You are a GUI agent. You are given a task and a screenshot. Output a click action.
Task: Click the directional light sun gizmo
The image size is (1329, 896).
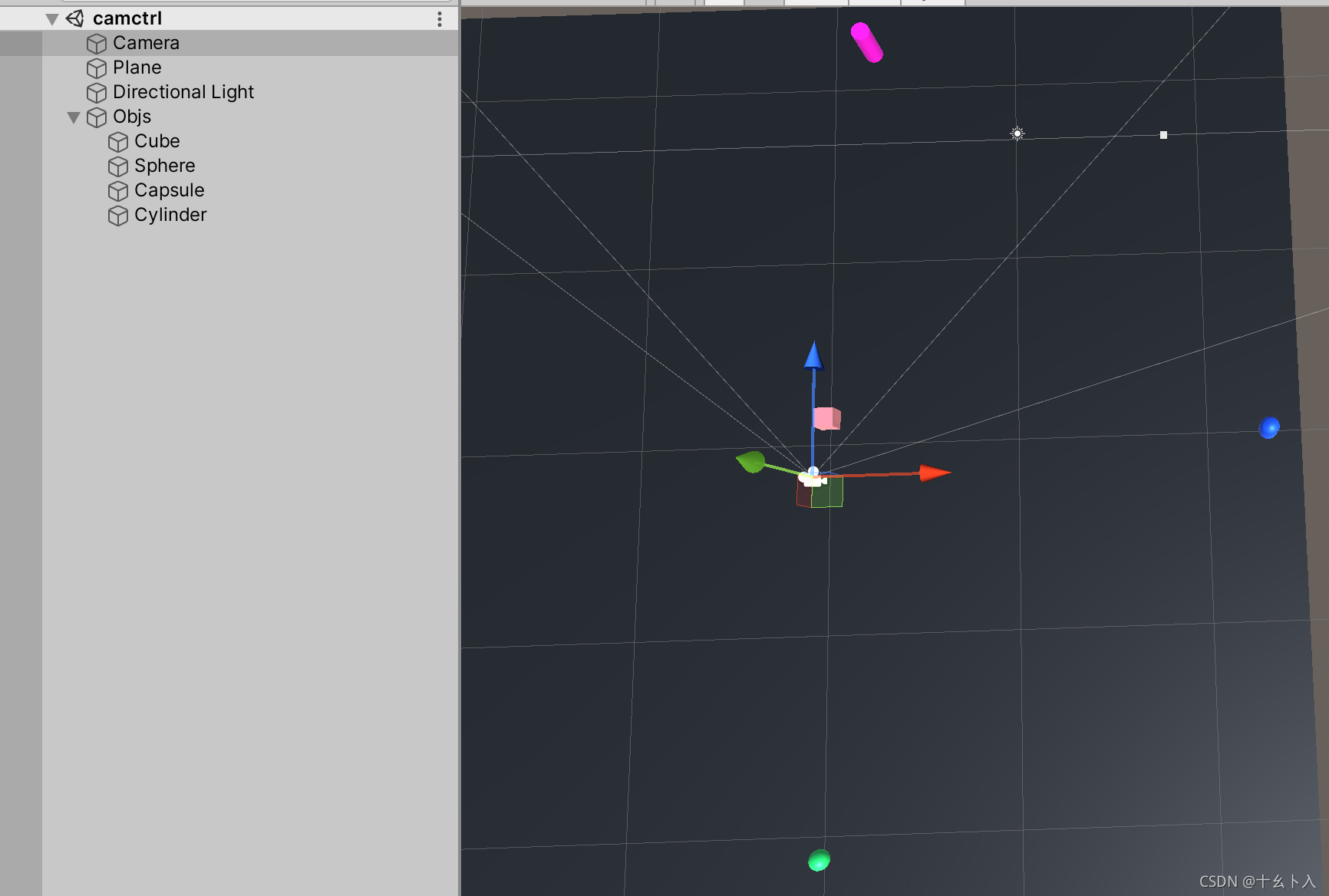pyautogui.click(x=1017, y=133)
